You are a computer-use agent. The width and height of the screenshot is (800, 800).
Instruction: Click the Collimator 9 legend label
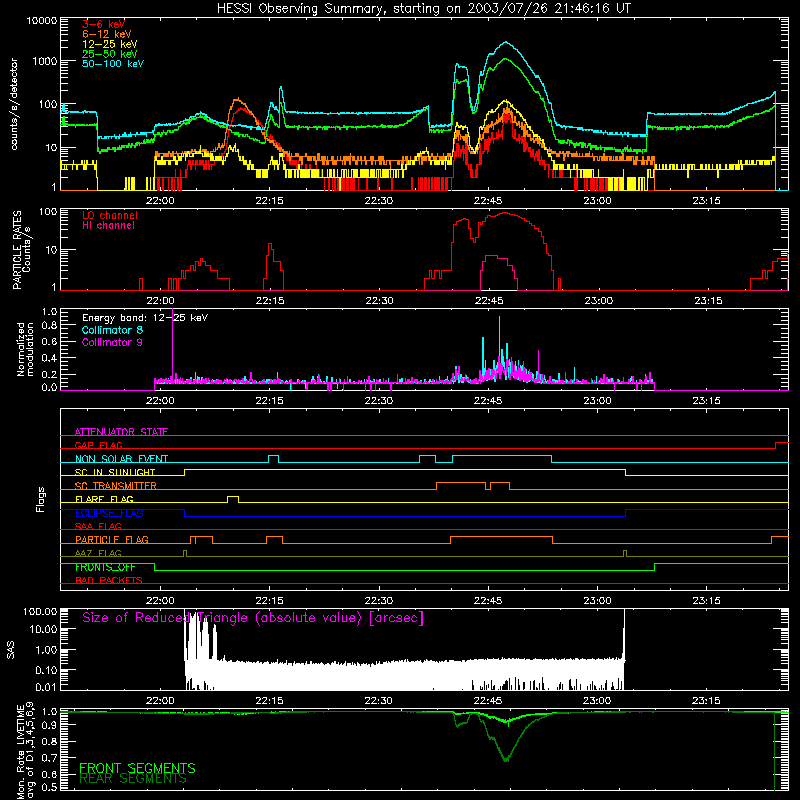pos(112,342)
